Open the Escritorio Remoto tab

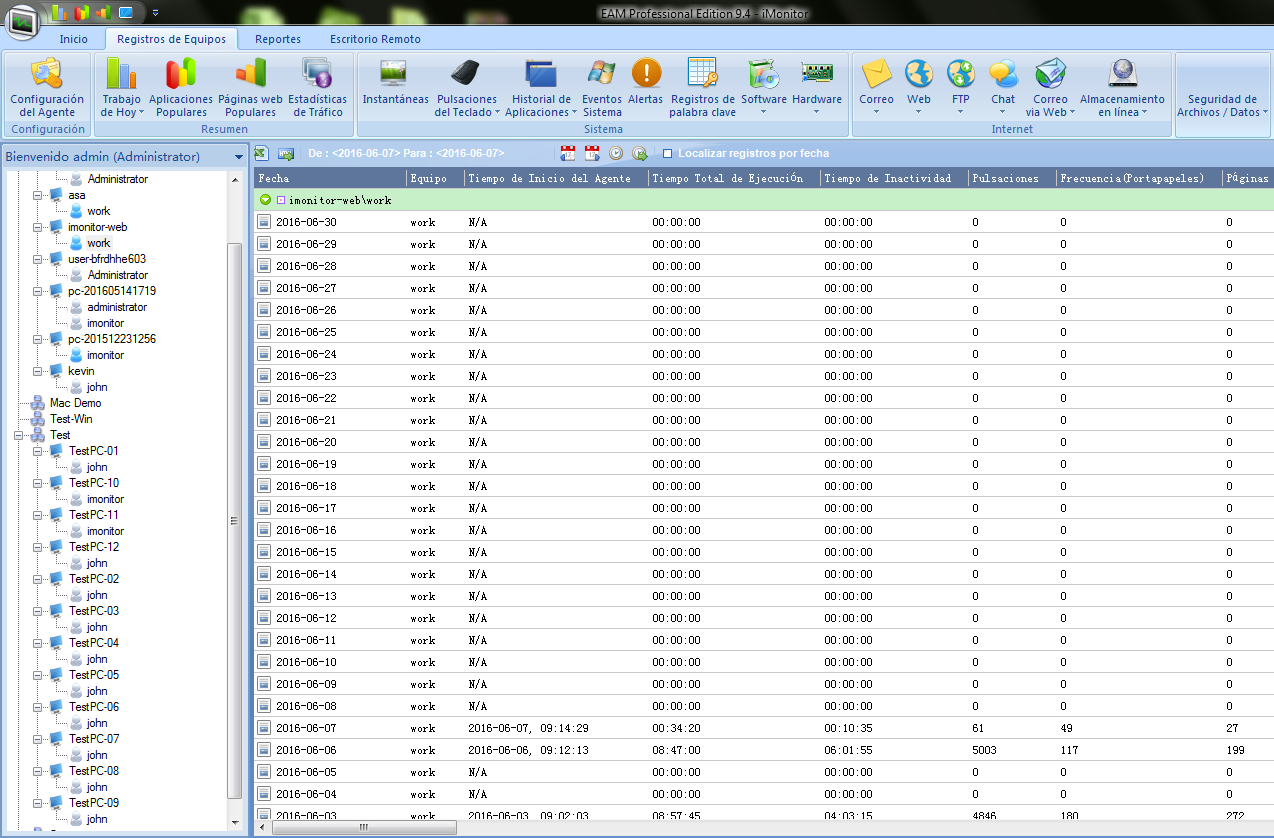pyautogui.click(x=375, y=39)
